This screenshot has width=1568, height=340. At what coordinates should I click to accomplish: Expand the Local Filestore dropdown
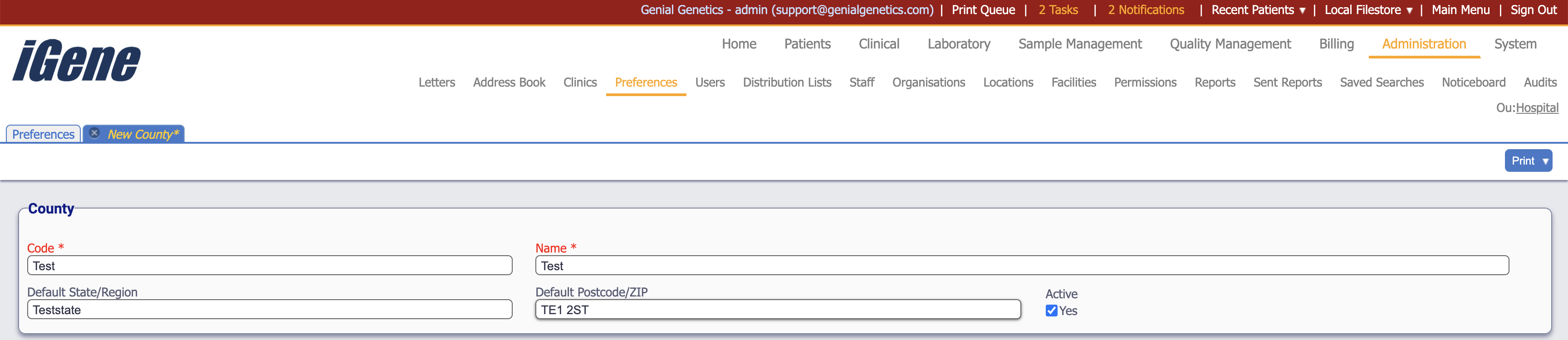[1368, 10]
